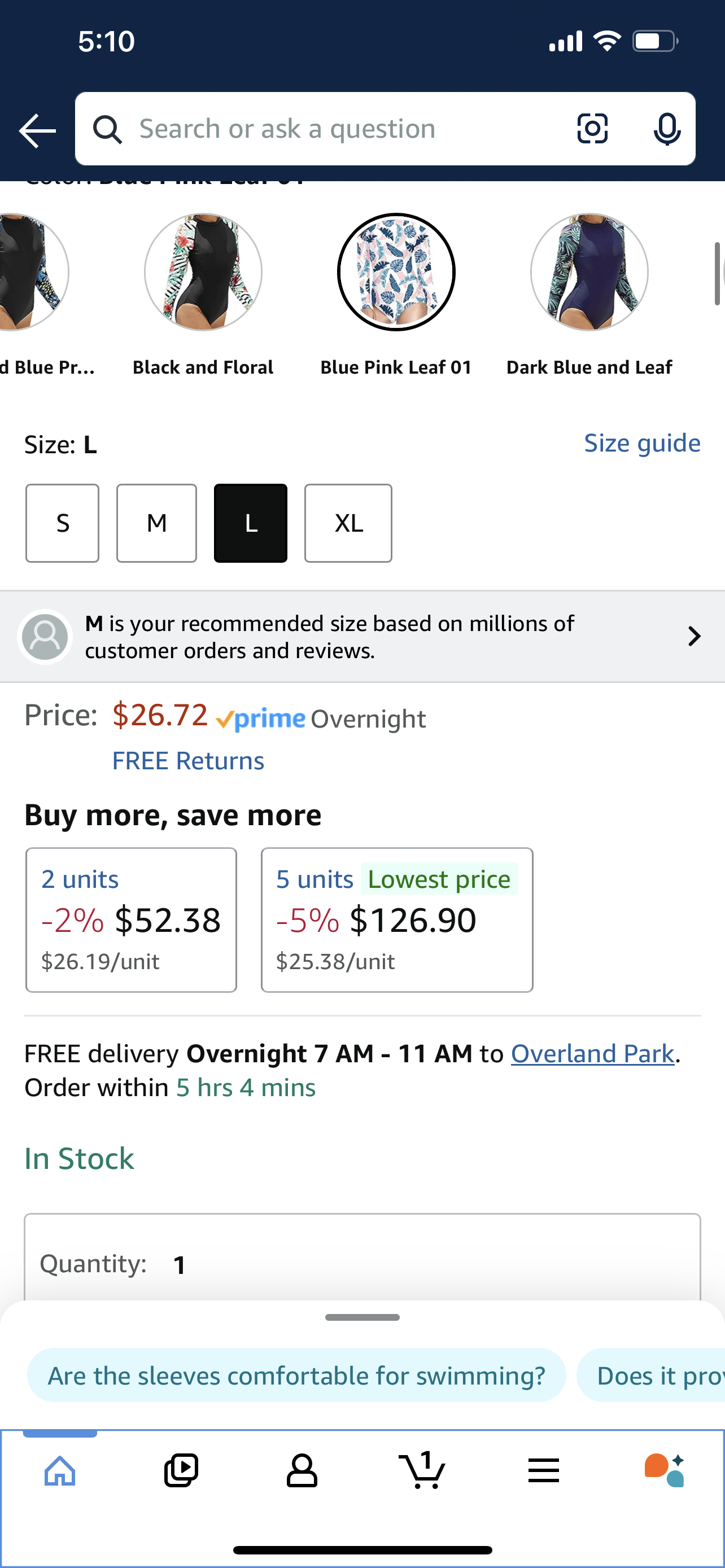The width and height of the screenshot is (725, 1568).
Task: Select size M option
Action: click(156, 523)
